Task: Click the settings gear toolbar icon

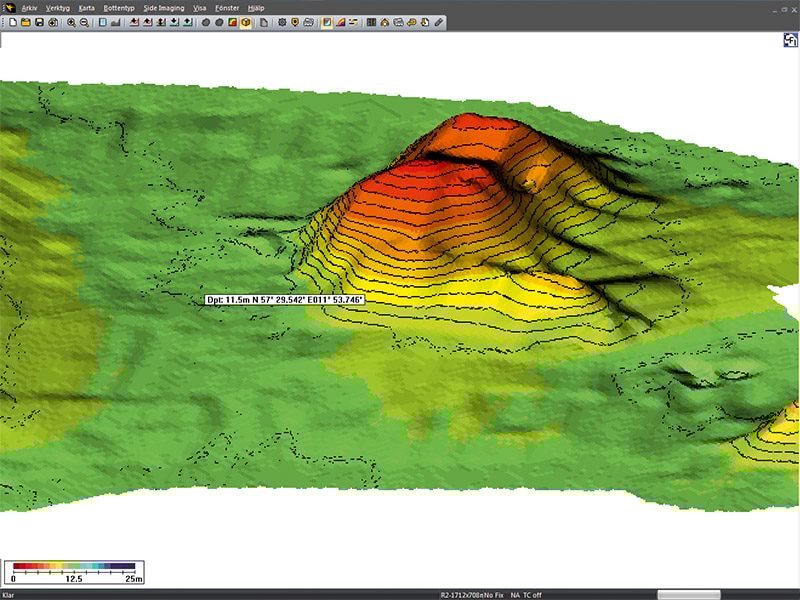Action: 282,22
